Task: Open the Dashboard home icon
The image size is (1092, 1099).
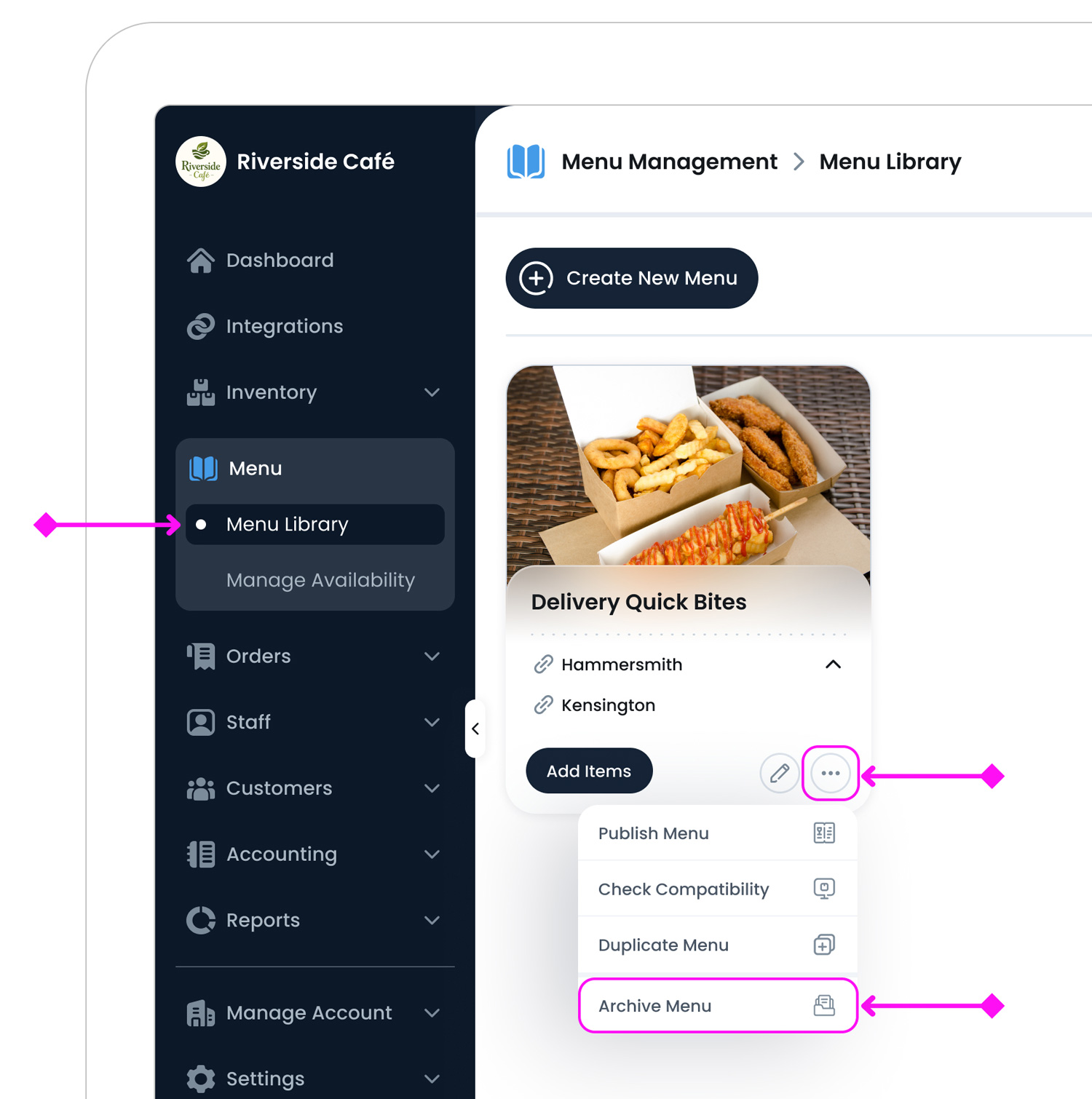Action: [201, 261]
